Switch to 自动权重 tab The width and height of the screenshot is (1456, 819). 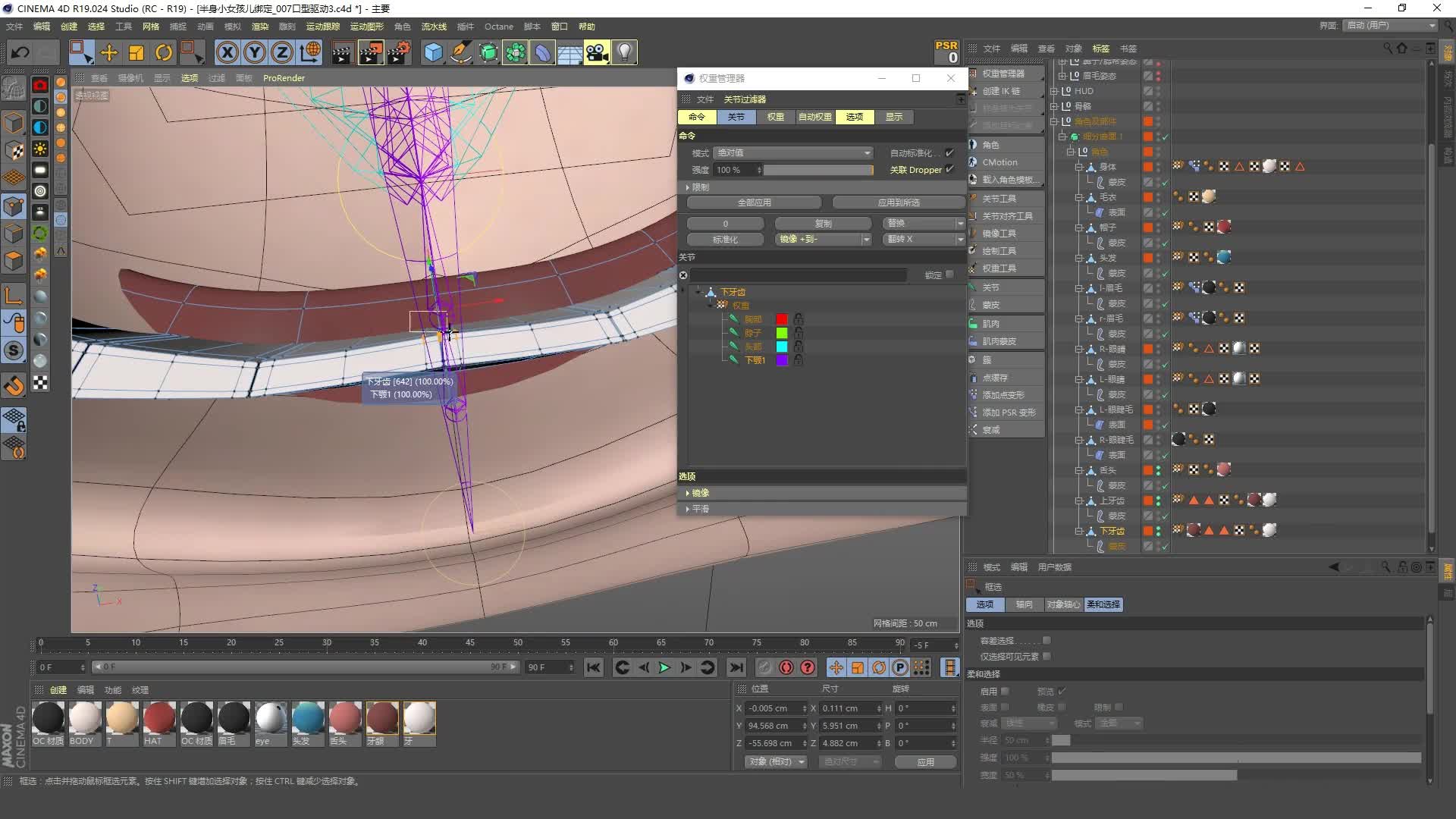coord(814,117)
